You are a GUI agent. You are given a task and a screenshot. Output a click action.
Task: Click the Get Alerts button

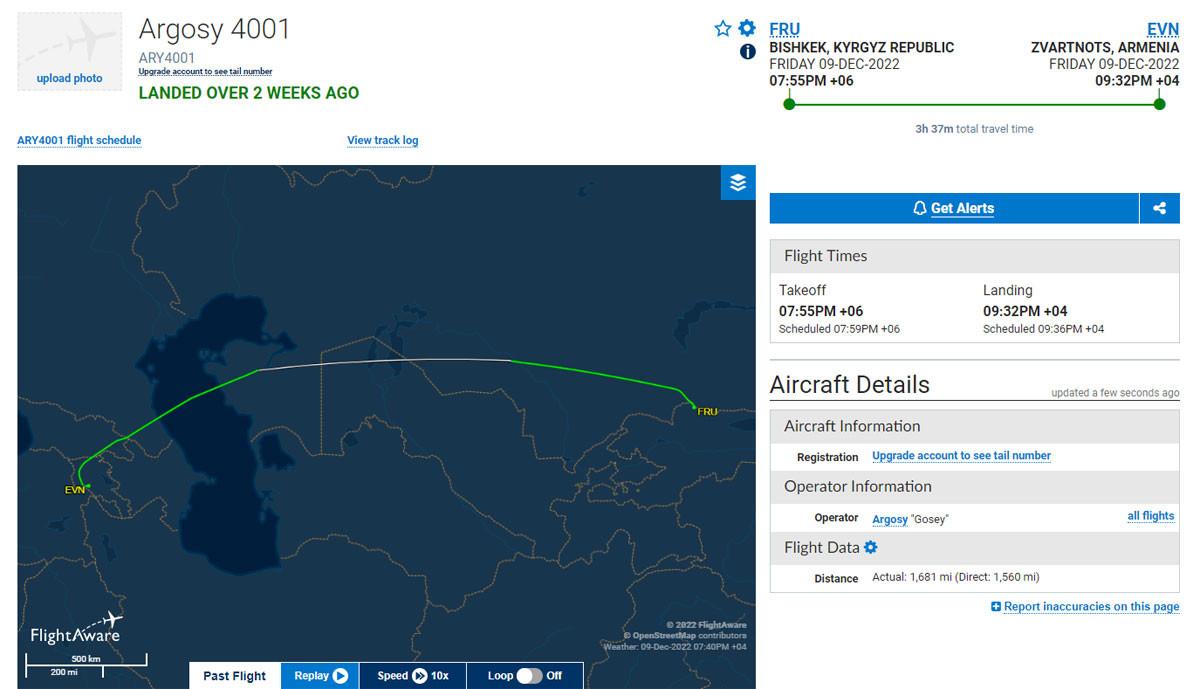click(x=954, y=208)
